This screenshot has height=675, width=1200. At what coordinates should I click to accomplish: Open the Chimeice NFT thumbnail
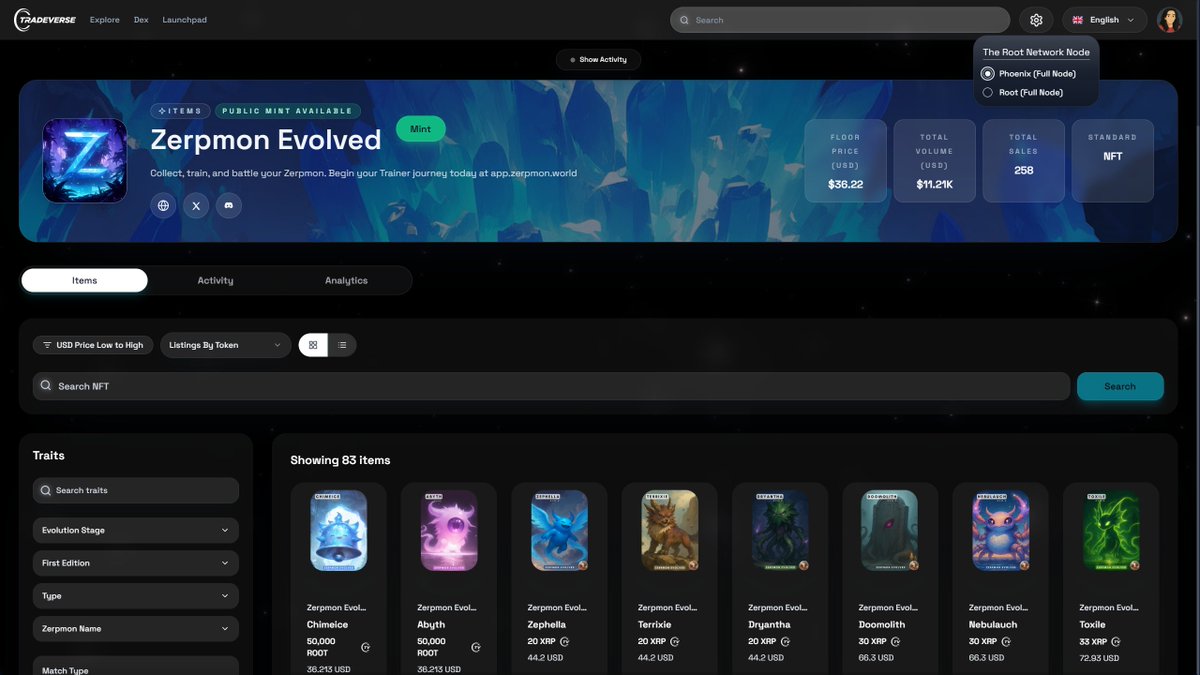tap(339, 530)
